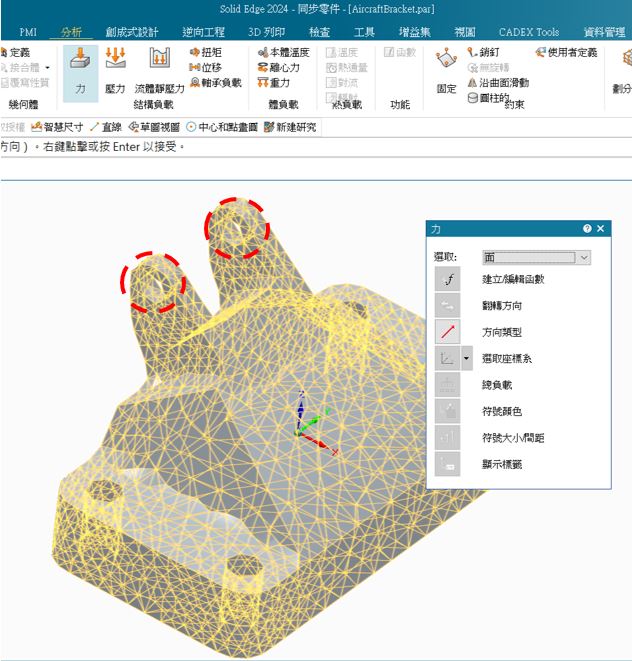This screenshot has width=632, height=661.
Task: Open the 工具 tools tab
Action: tap(364, 32)
